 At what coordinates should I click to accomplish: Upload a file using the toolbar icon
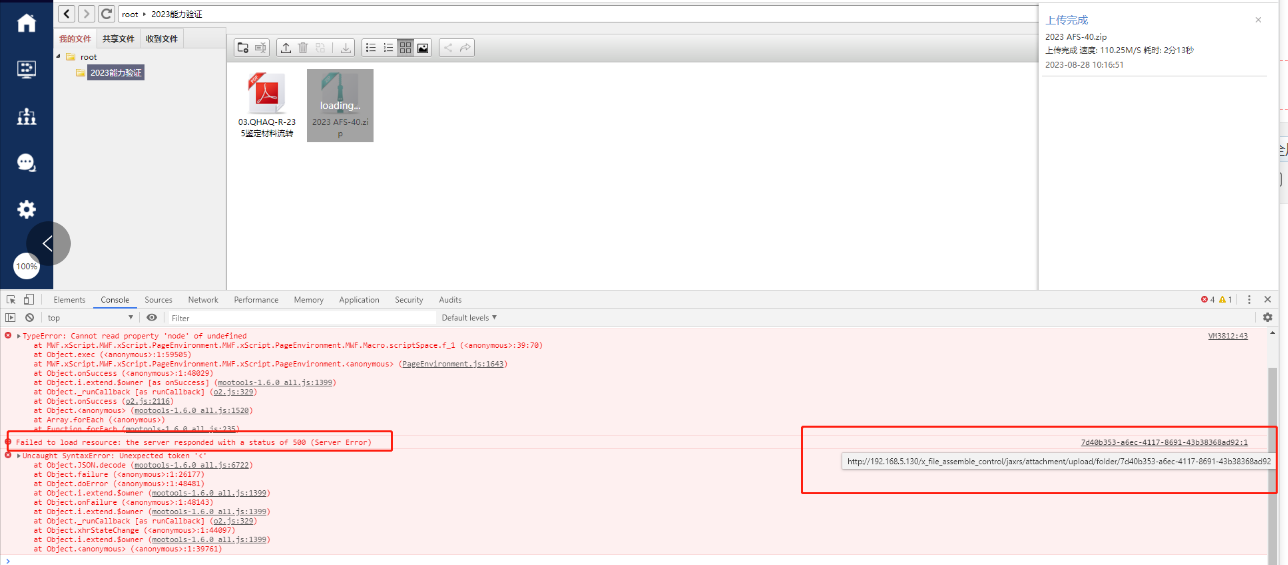click(x=285, y=48)
